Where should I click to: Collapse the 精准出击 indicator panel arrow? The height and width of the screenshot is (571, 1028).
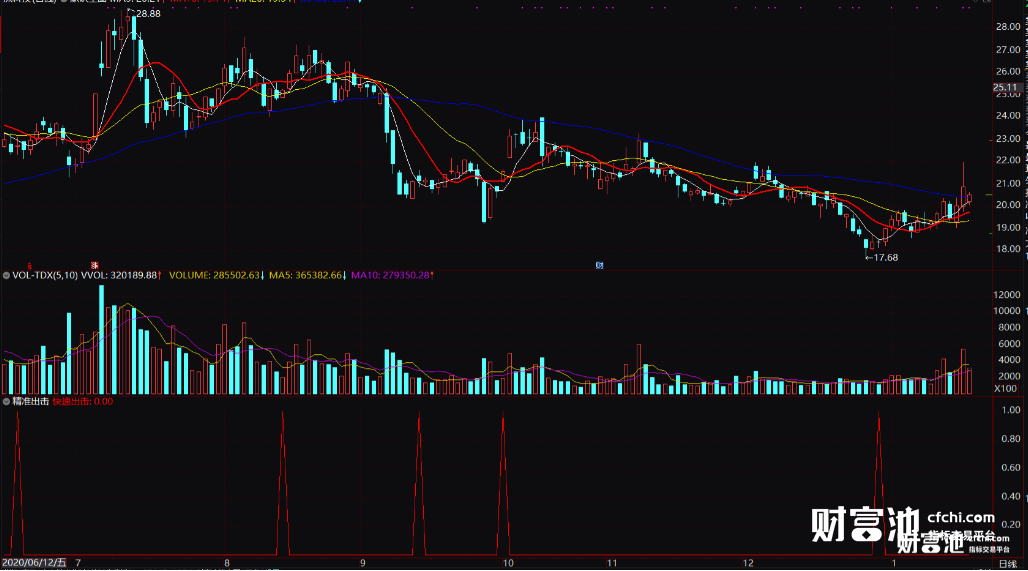pyautogui.click(x=6, y=401)
